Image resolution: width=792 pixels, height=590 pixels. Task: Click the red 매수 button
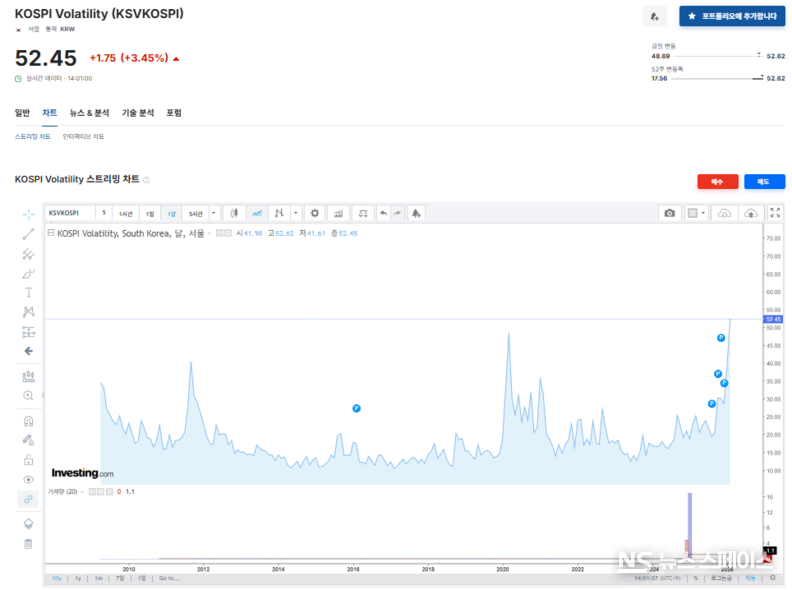(x=716, y=181)
